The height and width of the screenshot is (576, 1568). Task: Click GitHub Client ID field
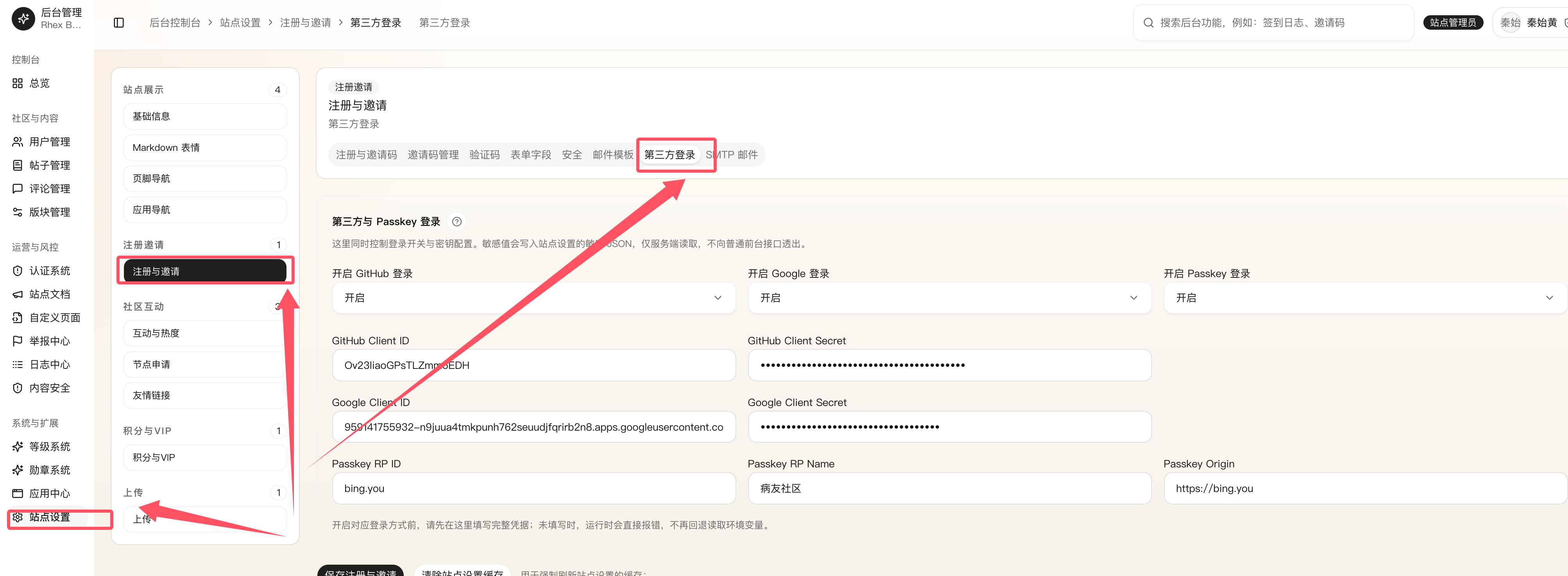tap(534, 365)
